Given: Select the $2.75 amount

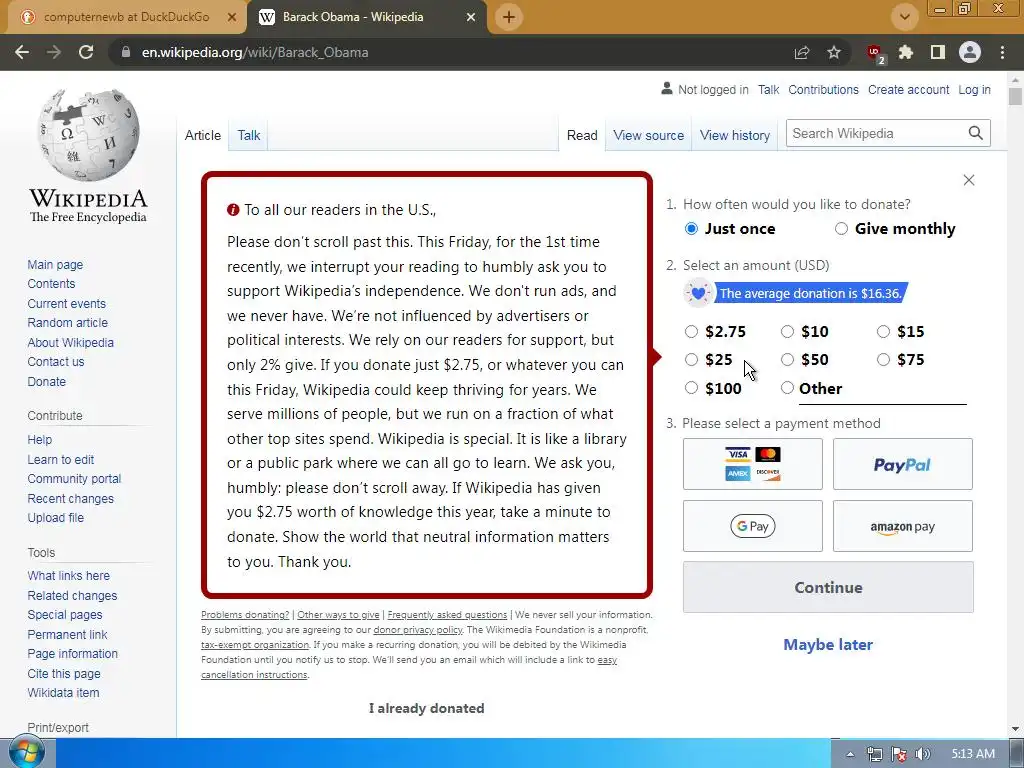Looking at the screenshot, I should (x=691, y=332).
